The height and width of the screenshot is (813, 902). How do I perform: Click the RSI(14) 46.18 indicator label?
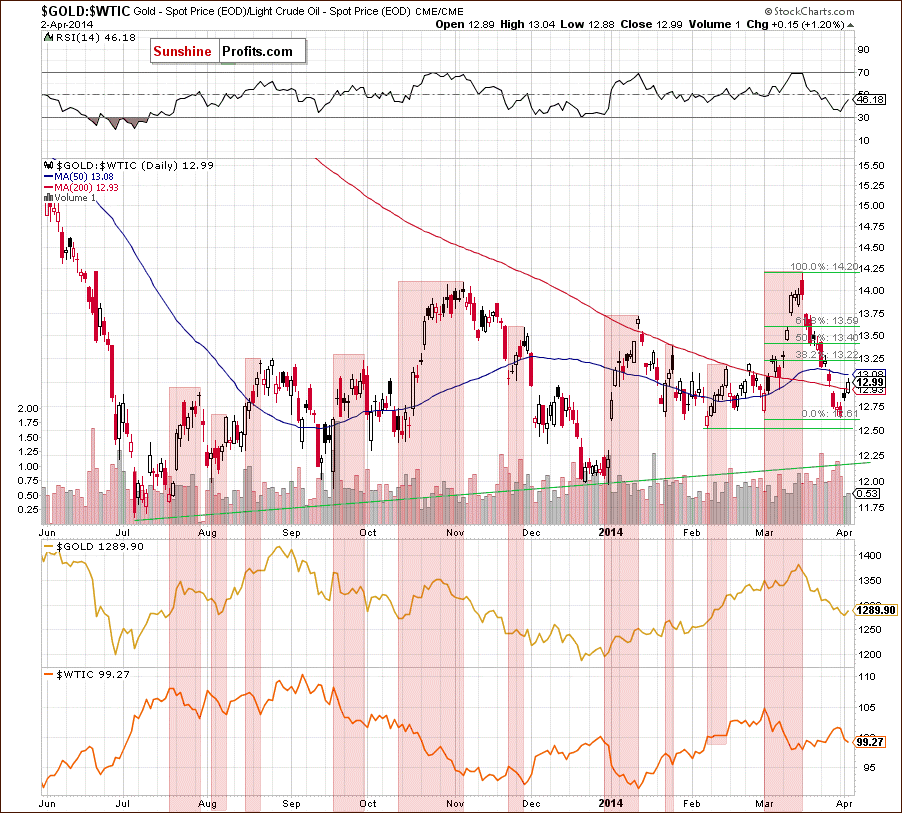(96, 38)
